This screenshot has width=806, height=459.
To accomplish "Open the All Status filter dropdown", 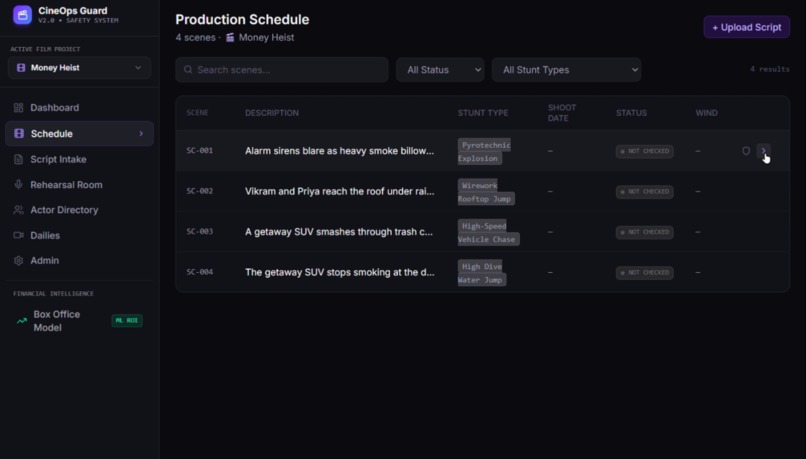I will (440, 70).
